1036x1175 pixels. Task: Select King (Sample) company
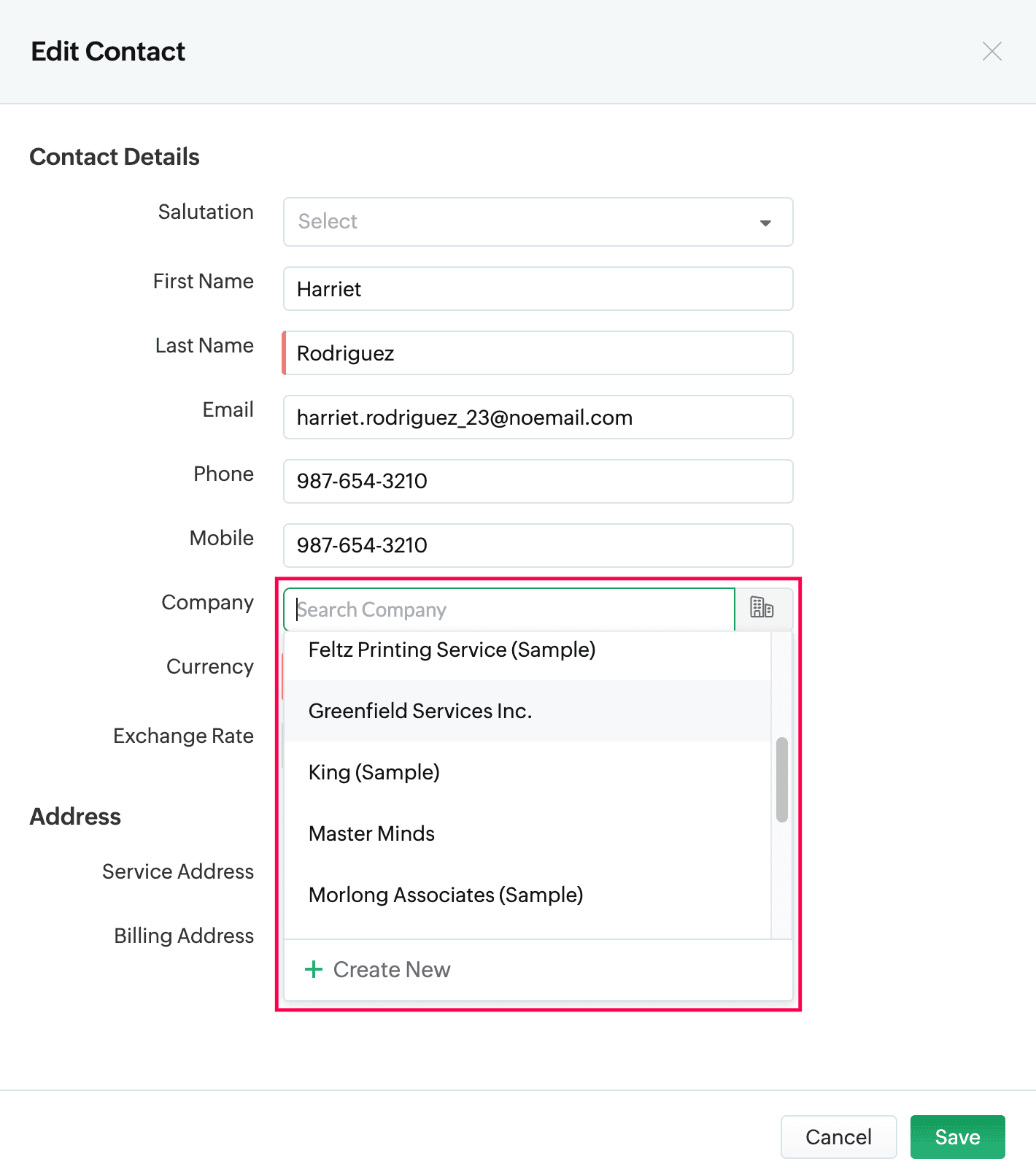374,772
